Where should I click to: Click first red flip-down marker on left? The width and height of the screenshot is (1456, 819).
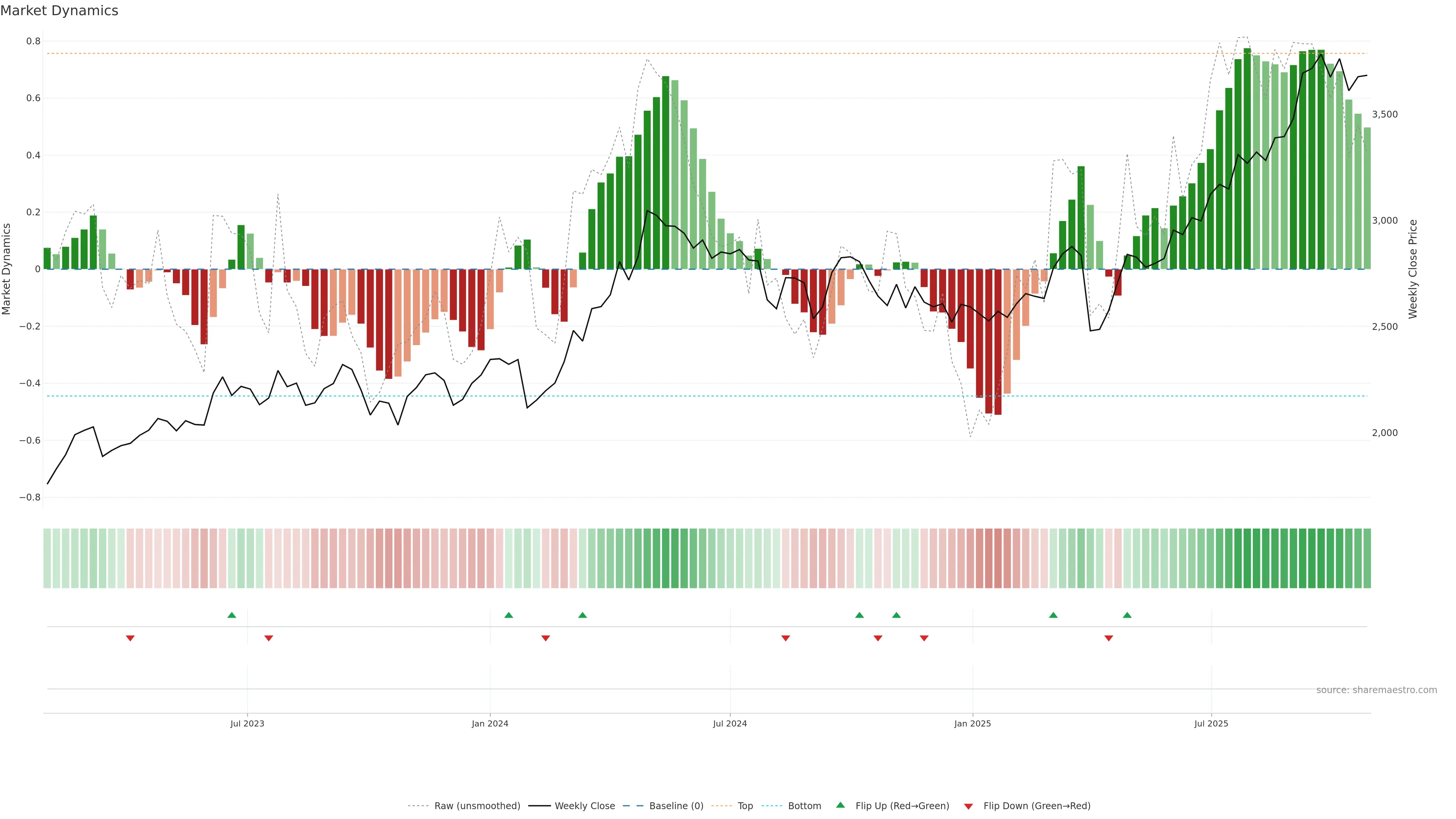click(x=130, y=638)
